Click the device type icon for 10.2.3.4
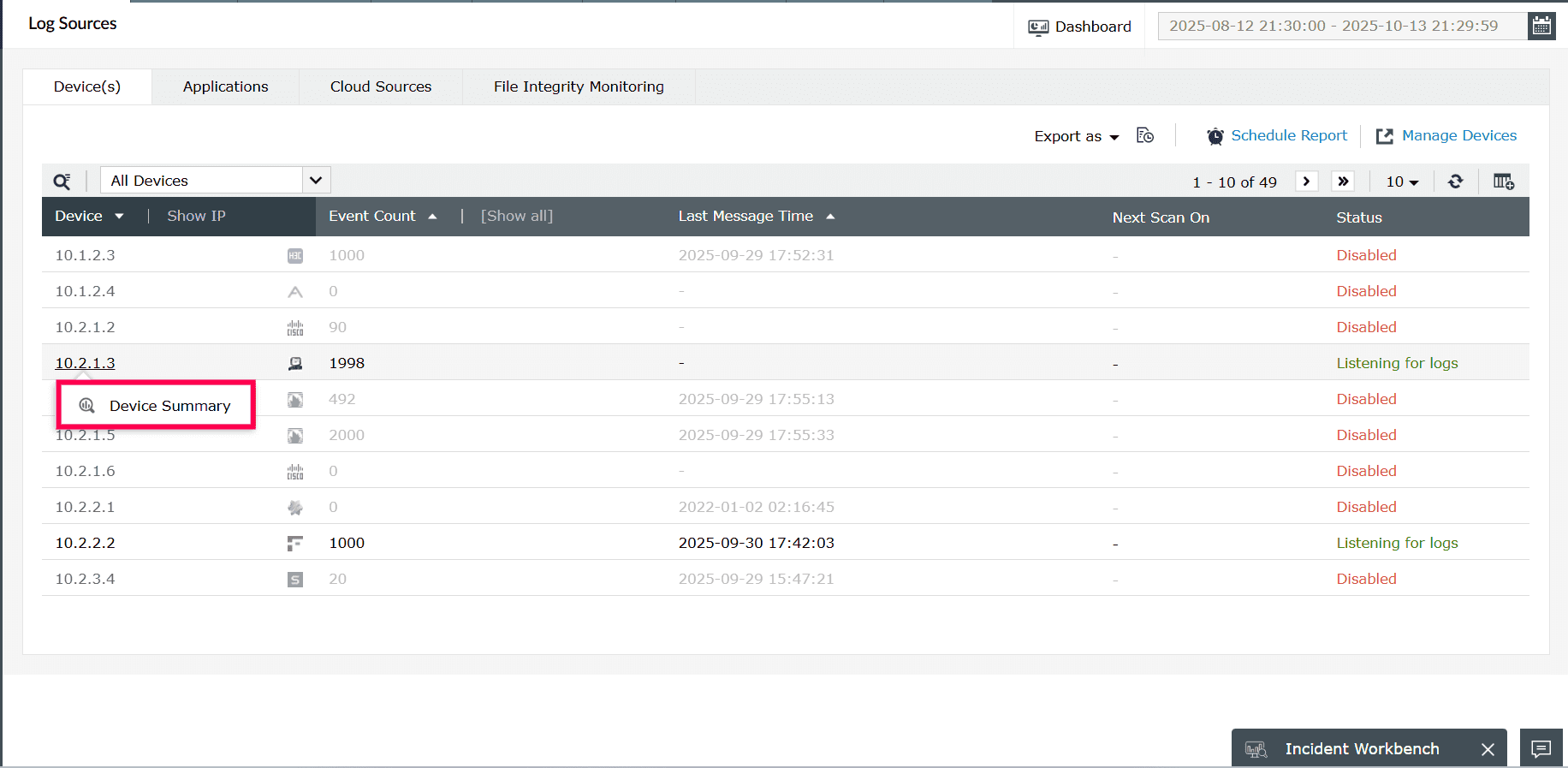 [295, 580]
